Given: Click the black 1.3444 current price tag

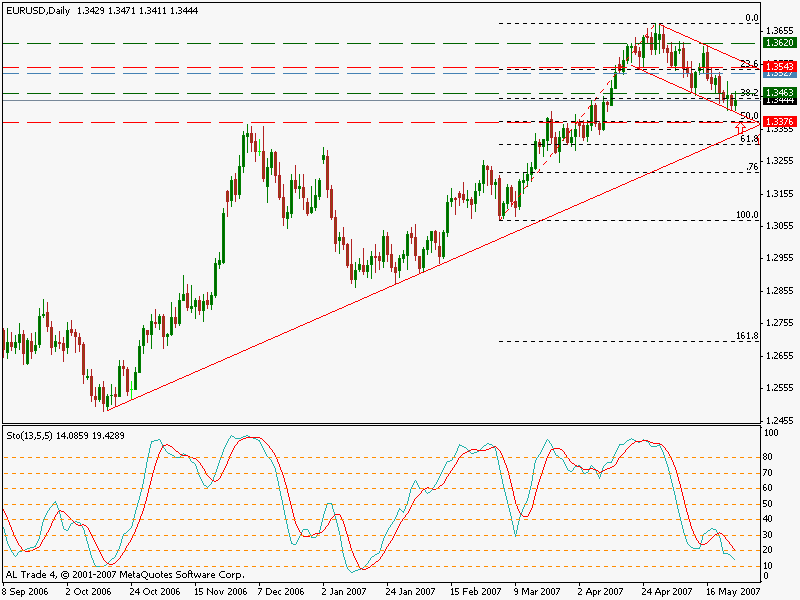Looking at the screenshot, I should (778, 100).
